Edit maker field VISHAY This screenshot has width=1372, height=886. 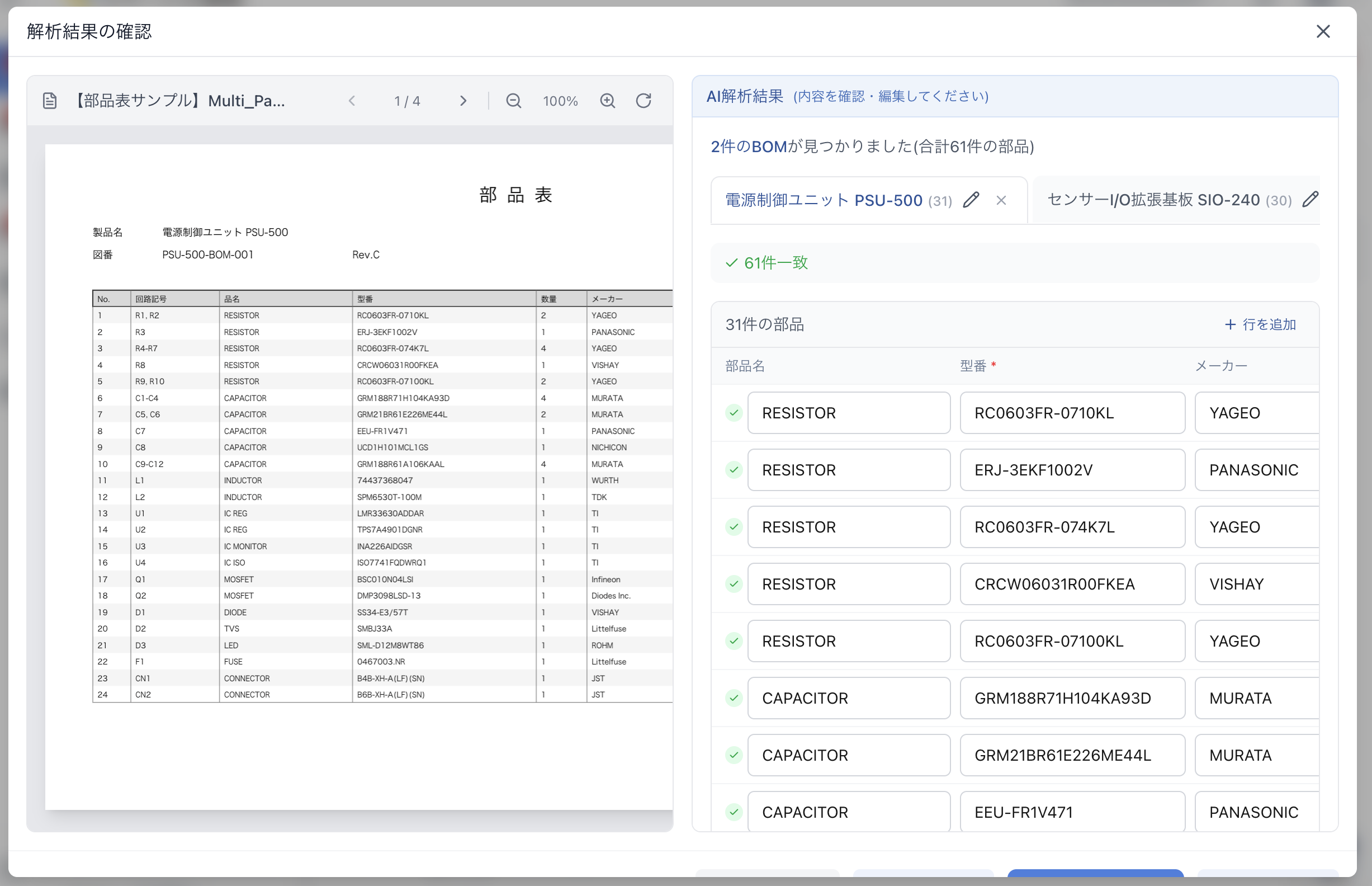coord(1257,584)
